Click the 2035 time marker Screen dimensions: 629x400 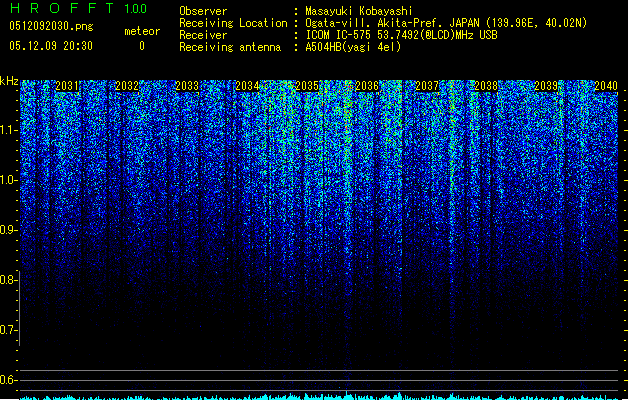307,86
